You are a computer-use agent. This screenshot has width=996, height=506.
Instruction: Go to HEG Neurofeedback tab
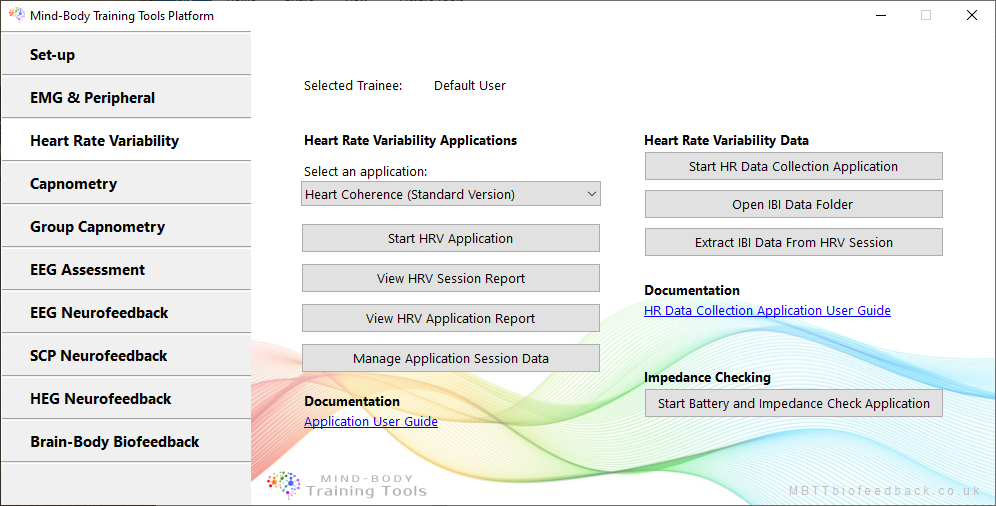(126, 399)
